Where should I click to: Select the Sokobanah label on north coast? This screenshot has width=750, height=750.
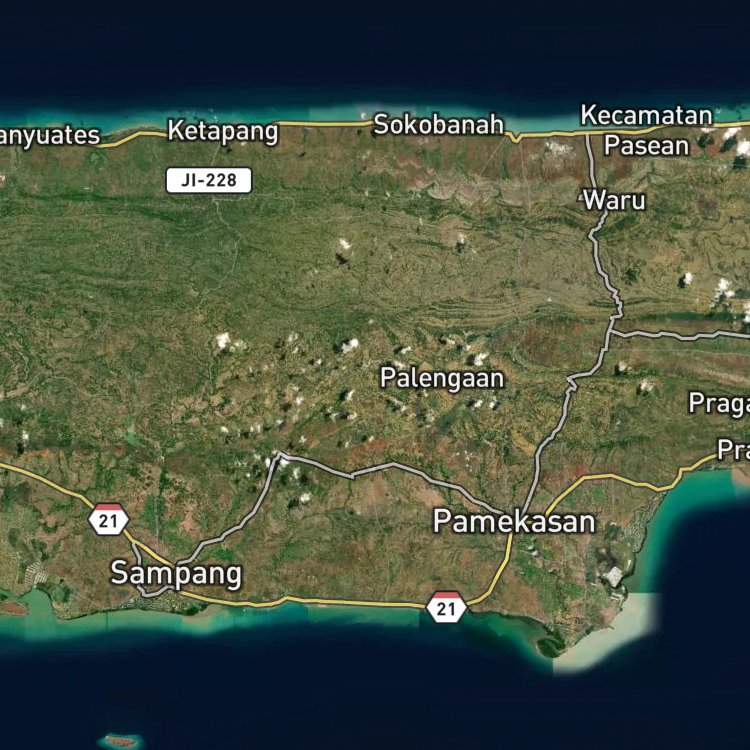pos(439,125)
